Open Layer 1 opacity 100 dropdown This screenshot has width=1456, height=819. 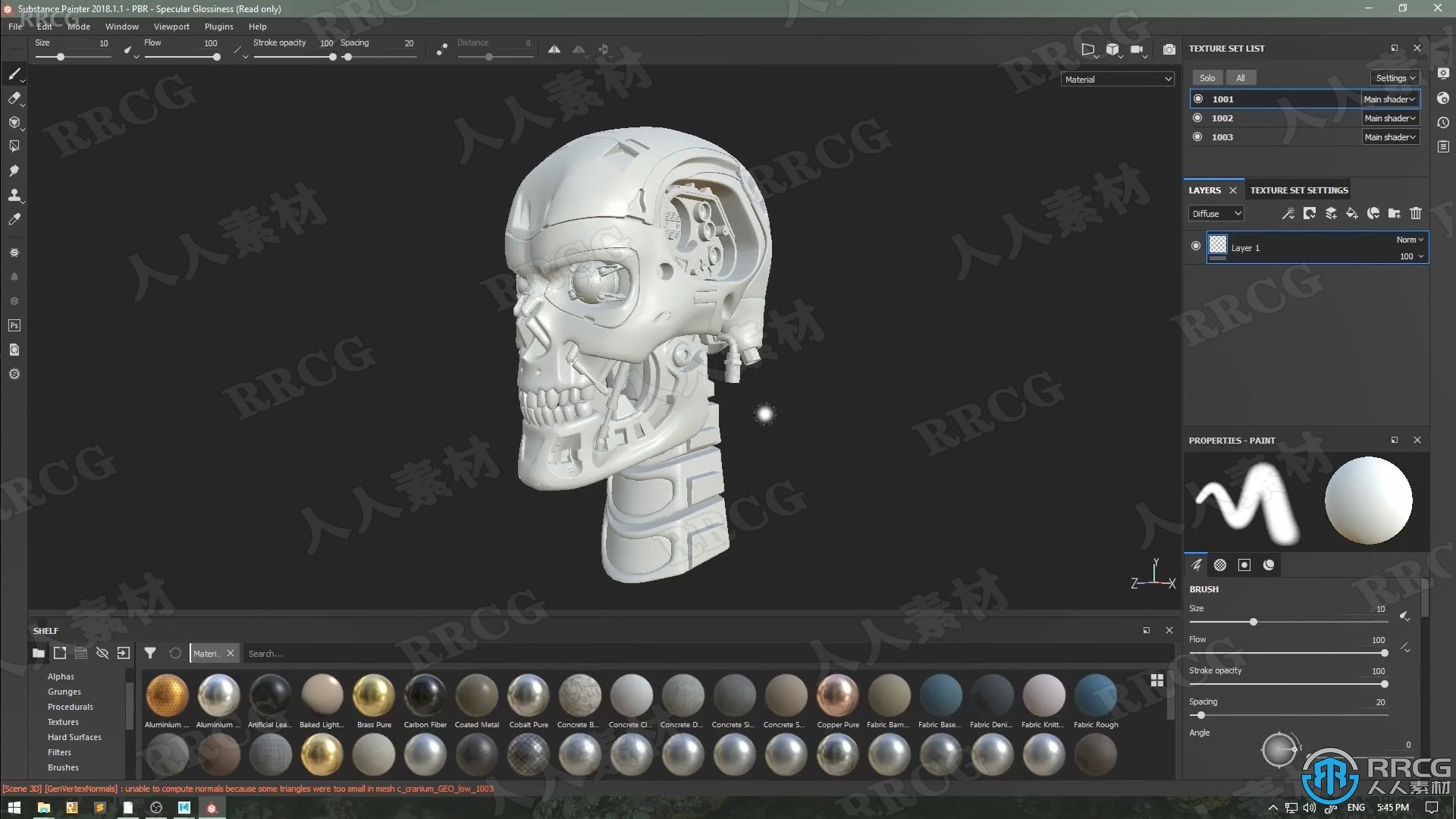1411,256
